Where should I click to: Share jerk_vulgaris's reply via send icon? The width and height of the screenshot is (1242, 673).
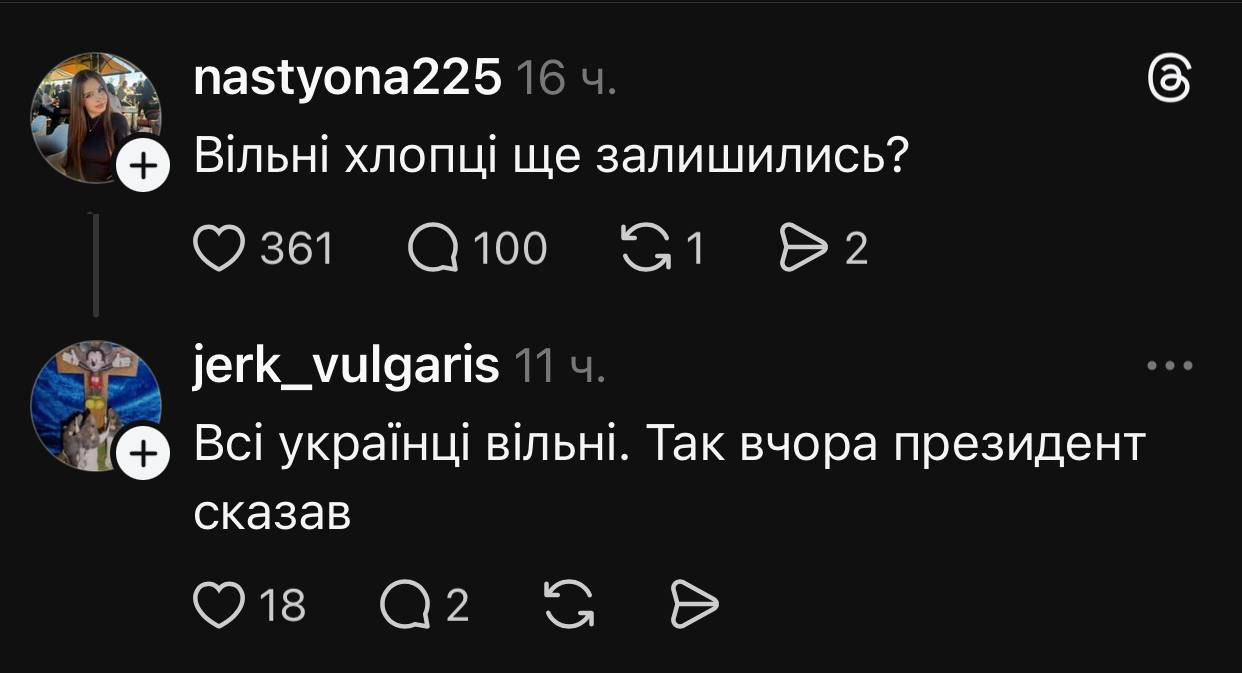click(693, 605)
